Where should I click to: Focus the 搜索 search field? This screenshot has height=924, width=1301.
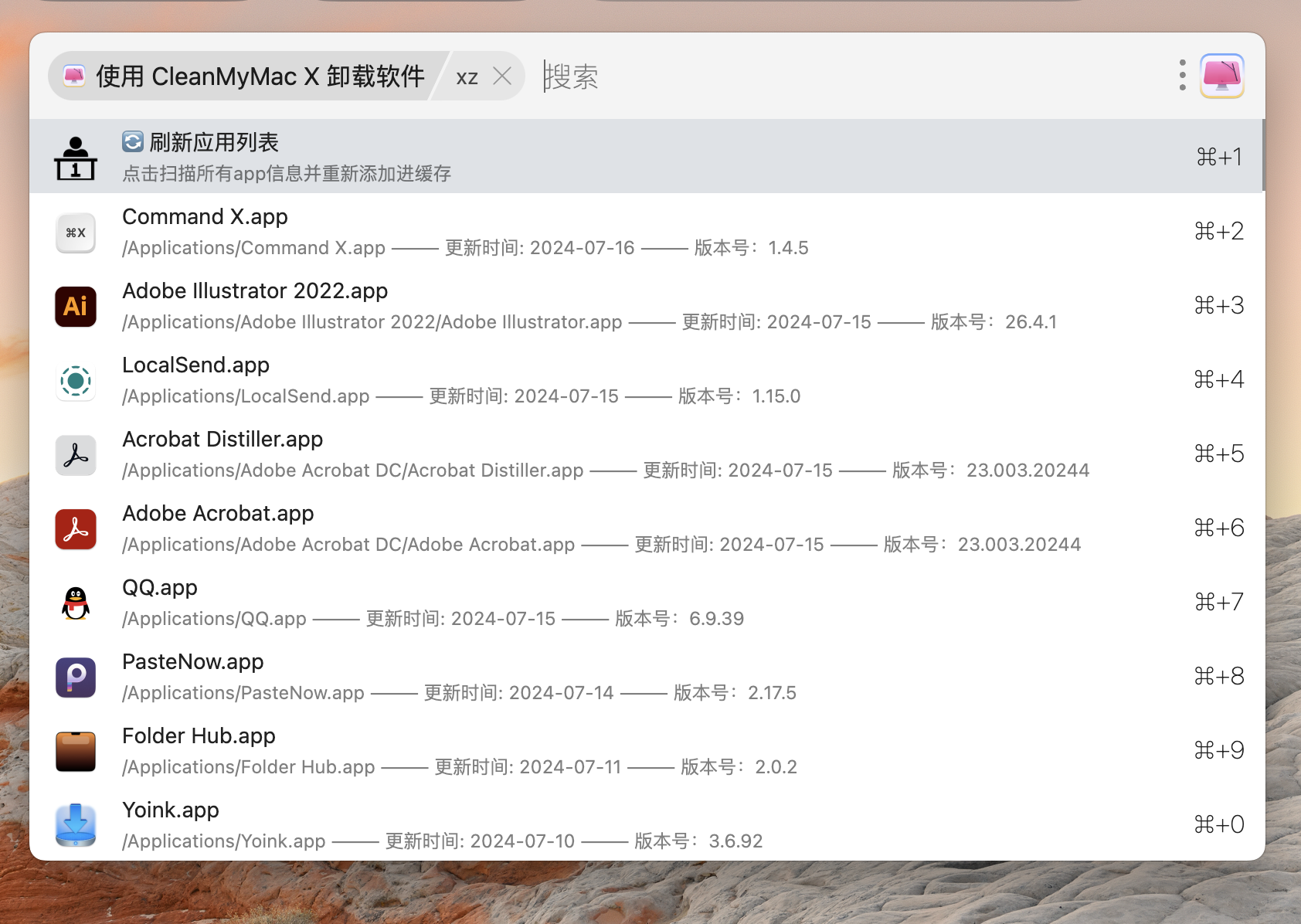pyautogui.click(x=850, y=76)
